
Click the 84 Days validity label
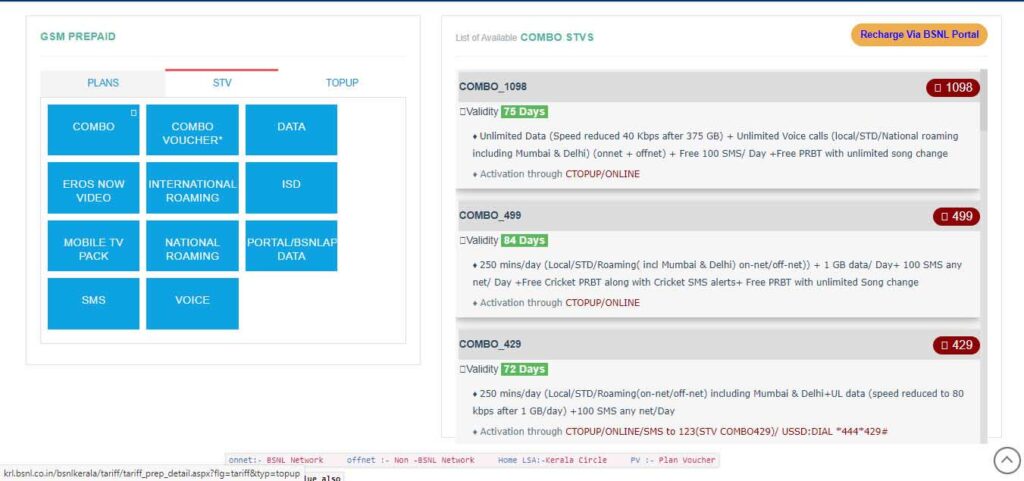524,240
